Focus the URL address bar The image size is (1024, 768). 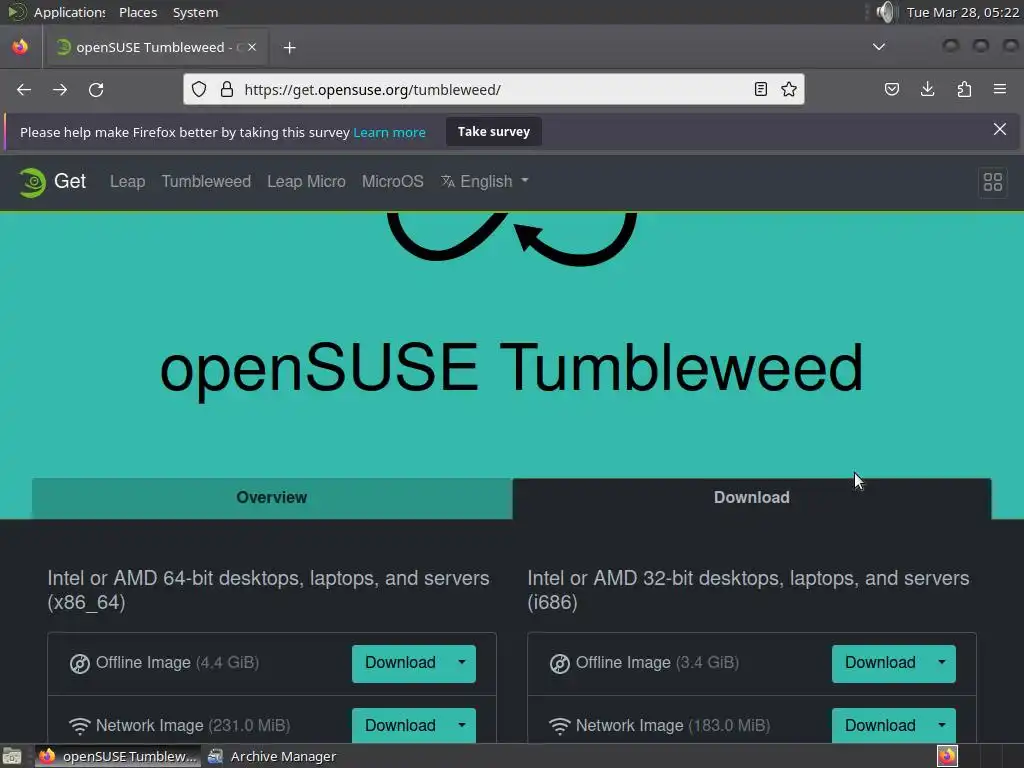point(494,89)
